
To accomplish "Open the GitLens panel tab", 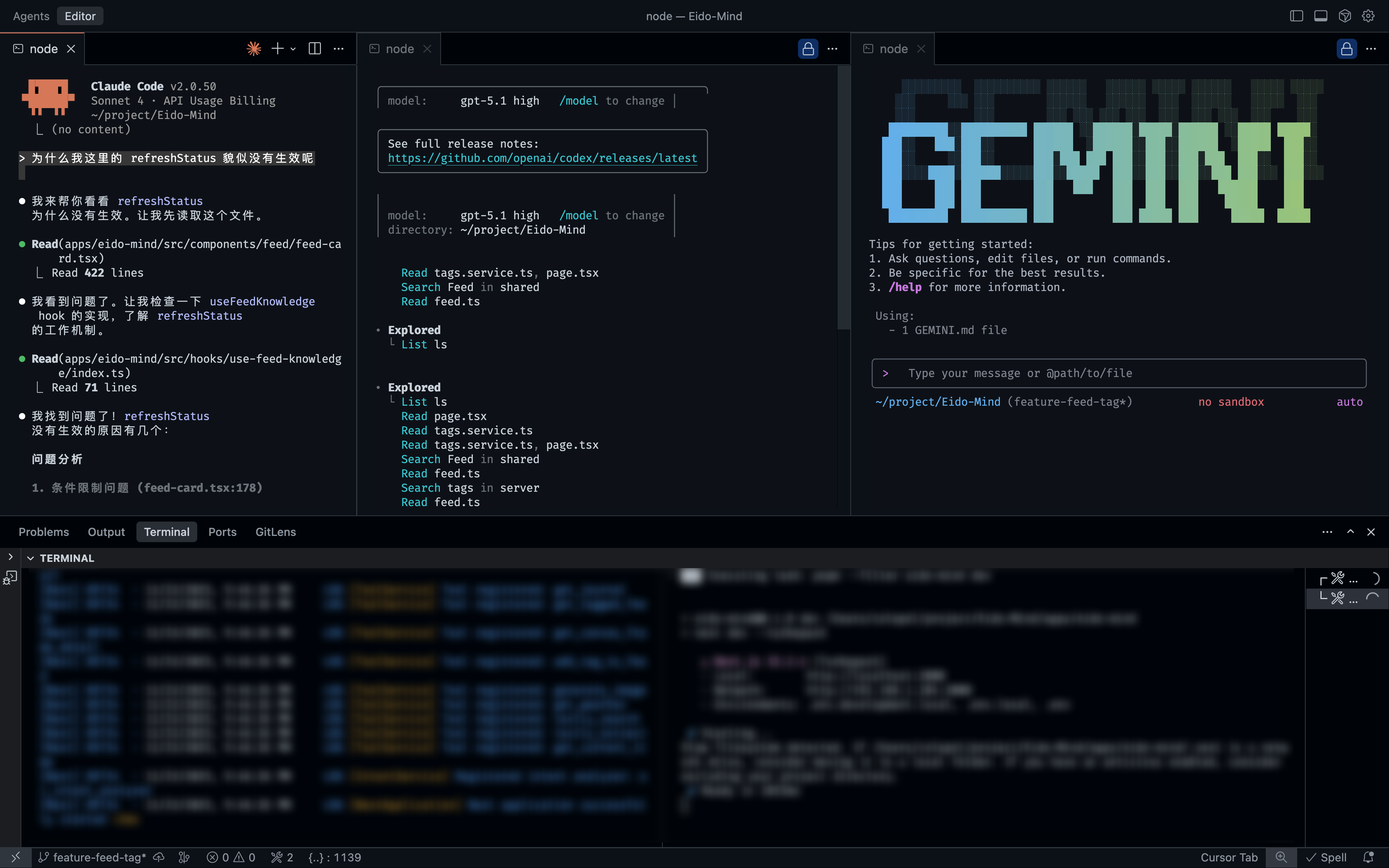I will 276,532.
